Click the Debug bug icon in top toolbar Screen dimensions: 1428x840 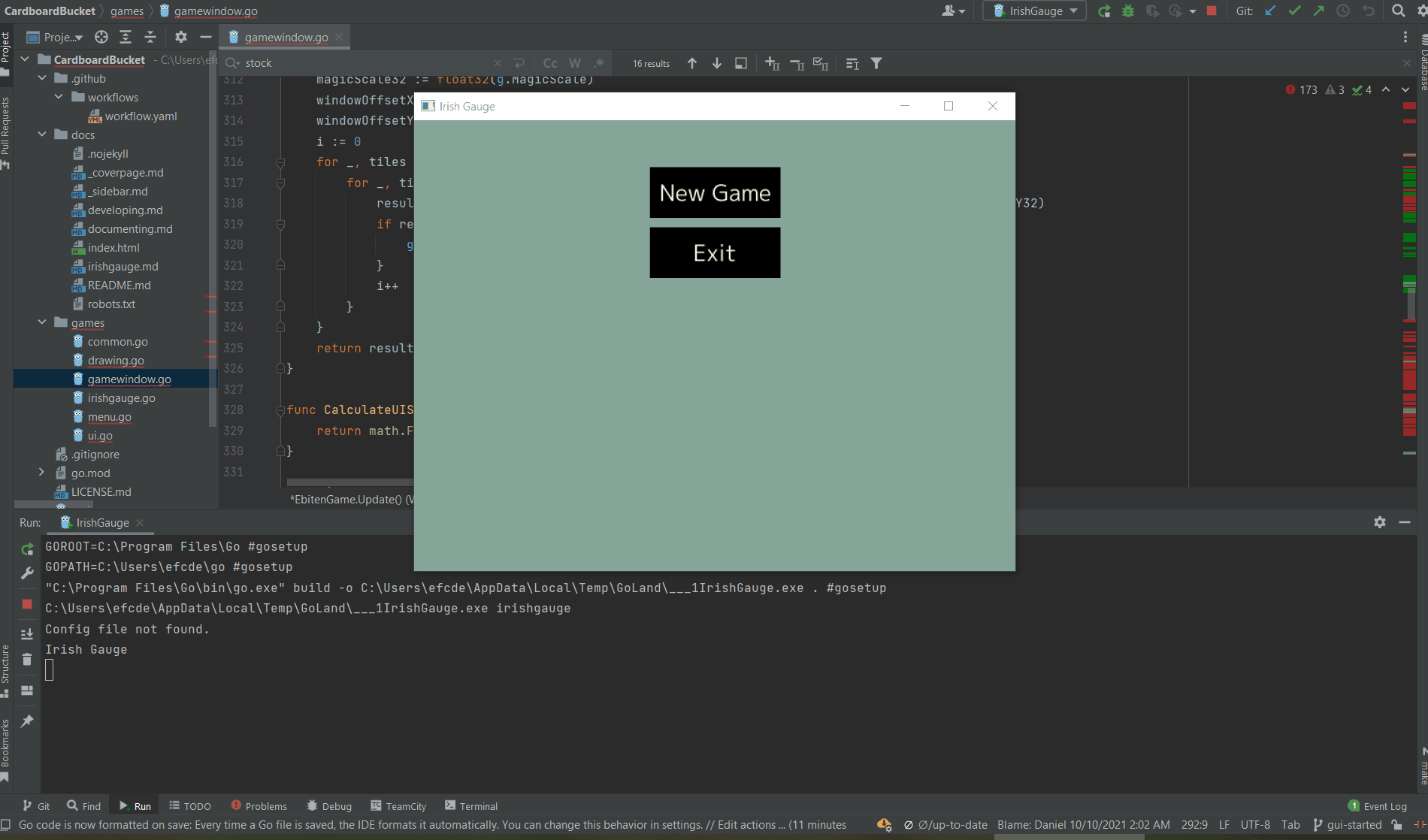[1128, 11]
